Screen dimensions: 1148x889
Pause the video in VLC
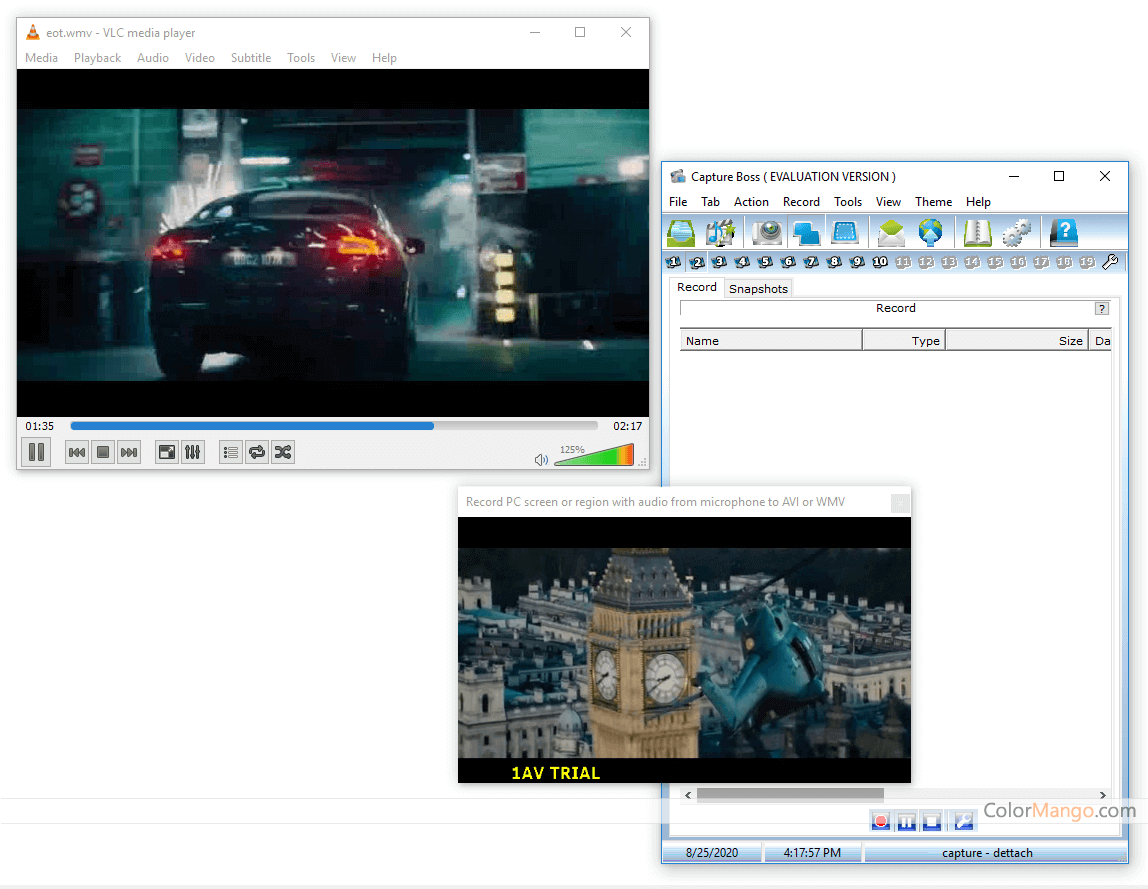coord(36,452)
